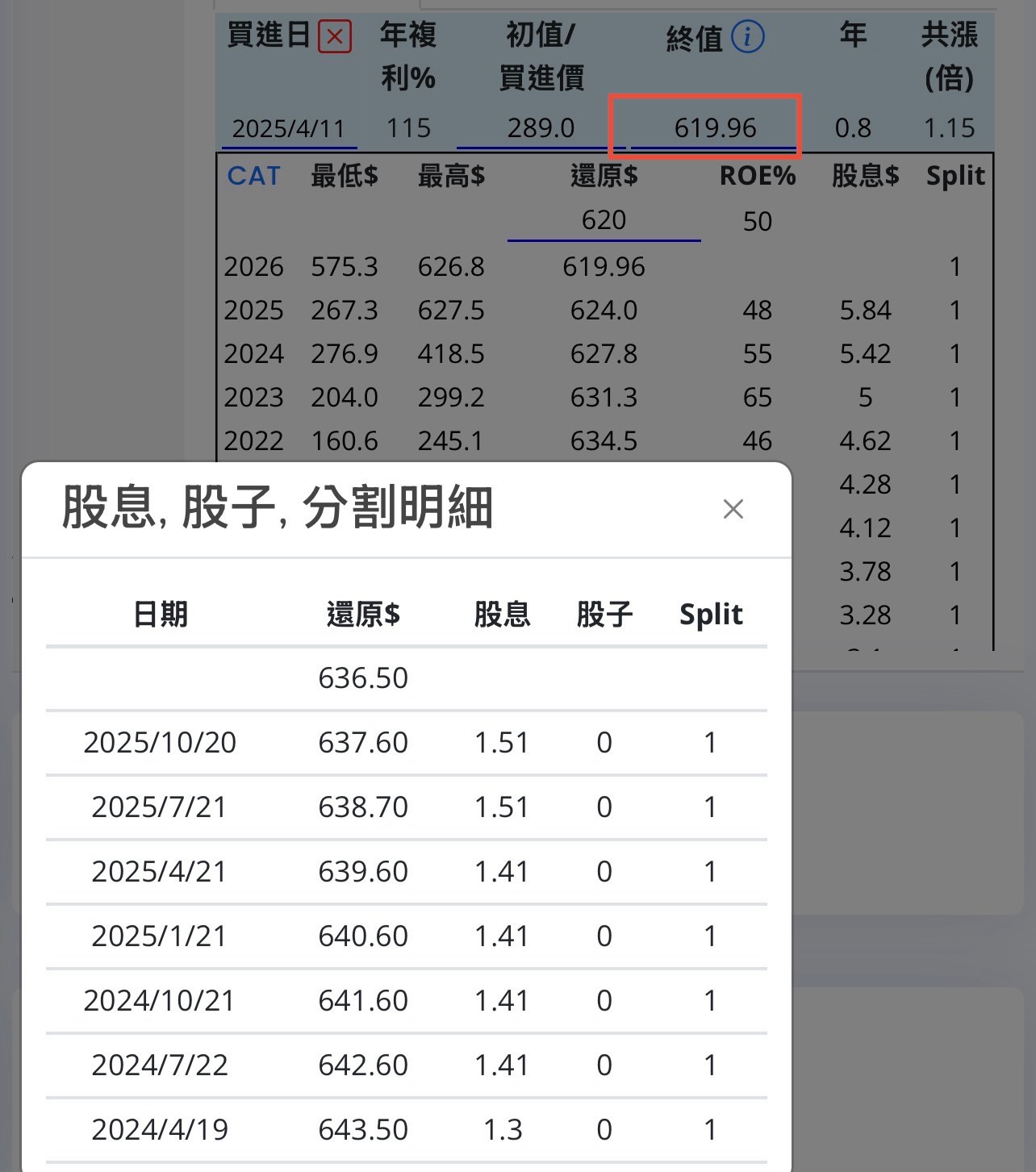Close the 股息, 股子, 分割明細 dialog
1036x1172 pixels.
click(x=733, y=509)
